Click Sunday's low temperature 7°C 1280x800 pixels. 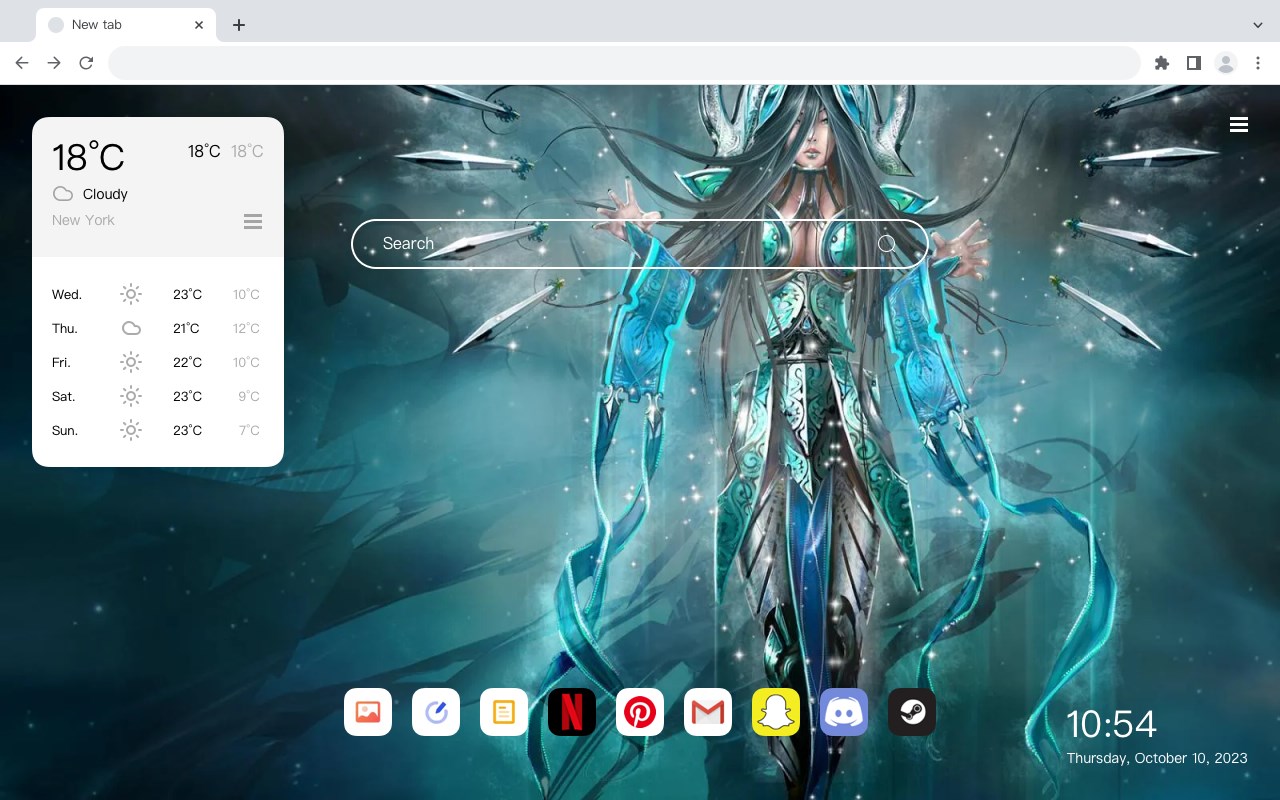coord(249,430)
